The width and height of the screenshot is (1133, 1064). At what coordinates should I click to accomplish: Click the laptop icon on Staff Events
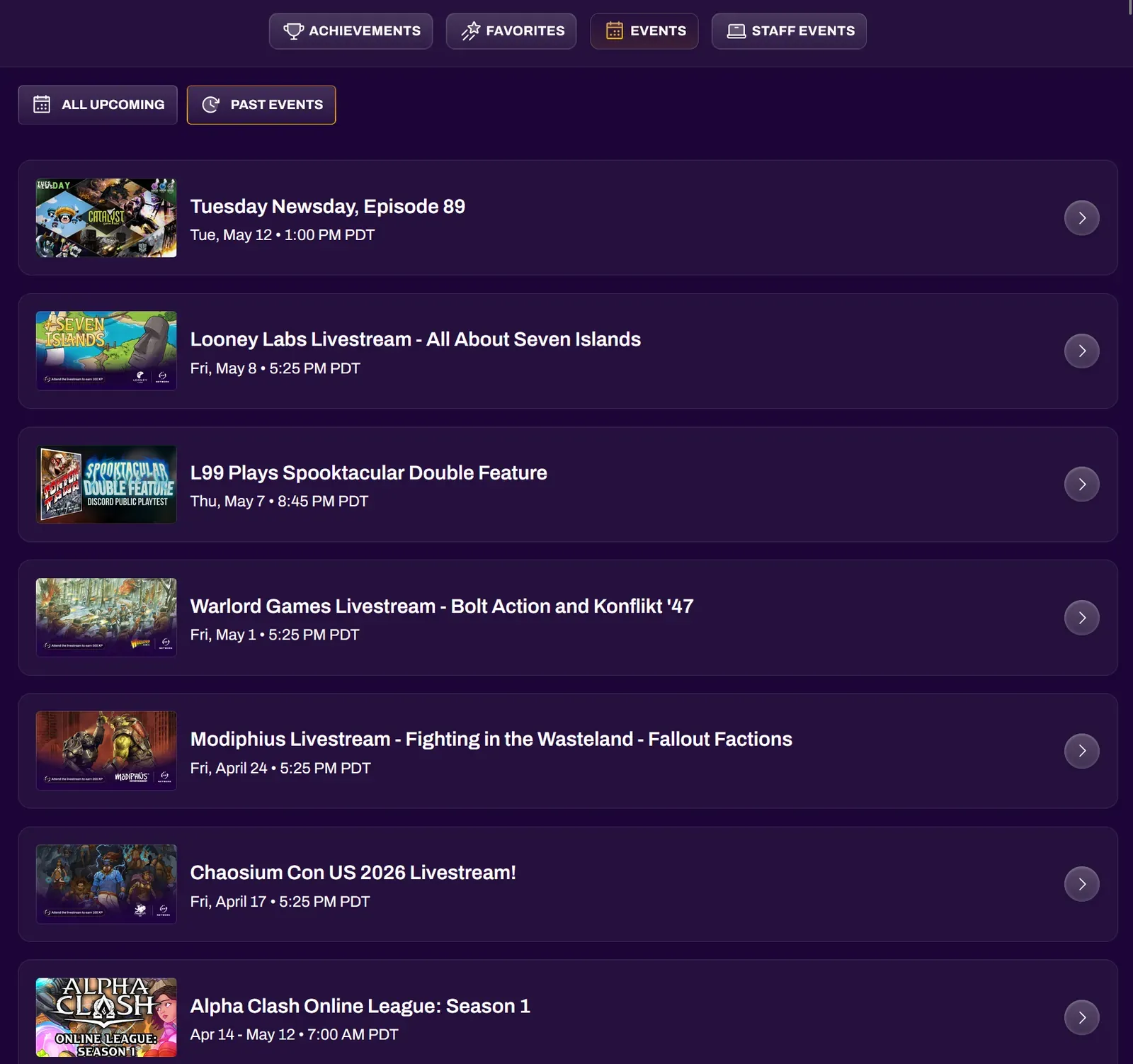736,31
